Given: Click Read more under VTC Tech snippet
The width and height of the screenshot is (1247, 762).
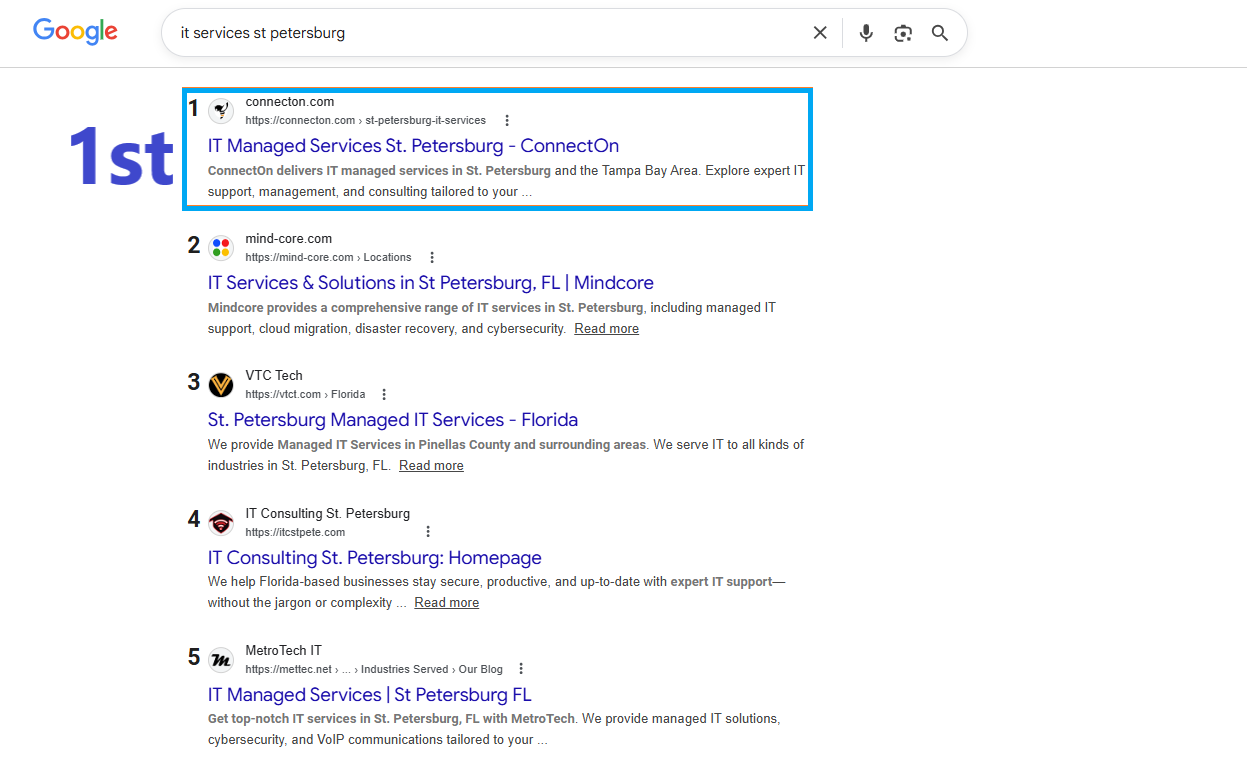Looking at the screenshot, I should (431, 465).
